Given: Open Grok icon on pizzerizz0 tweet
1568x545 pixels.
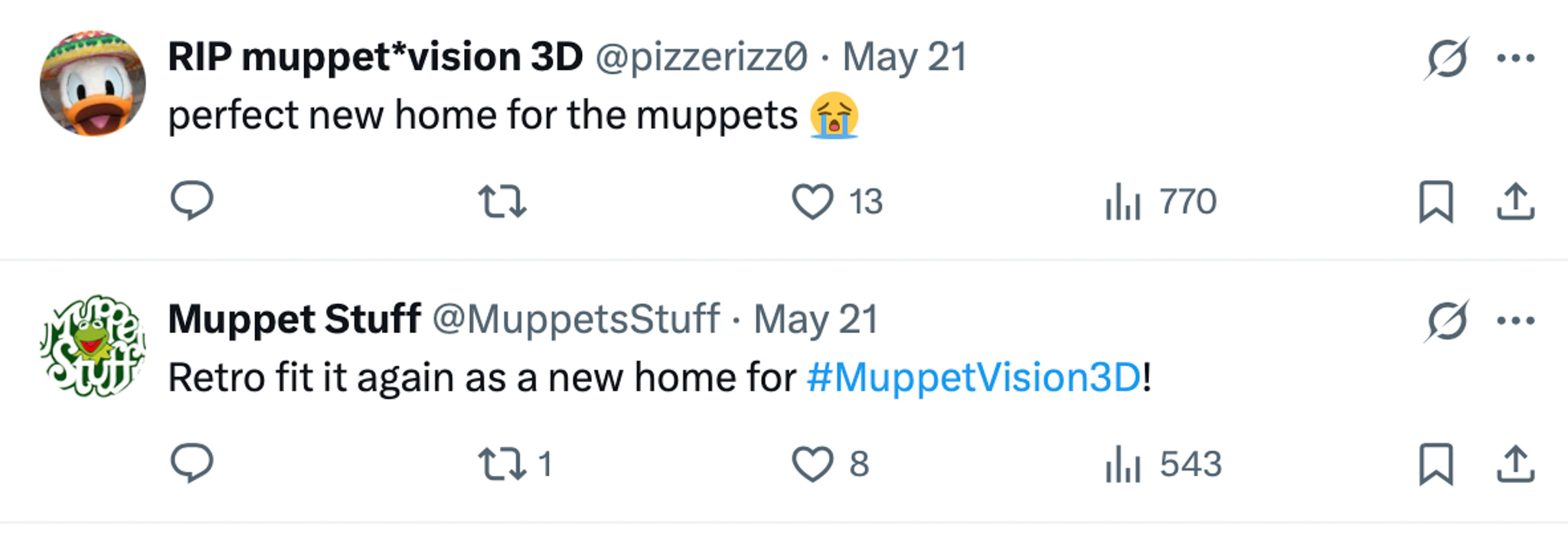Looking at the screenshot, I should point(1446,58).
